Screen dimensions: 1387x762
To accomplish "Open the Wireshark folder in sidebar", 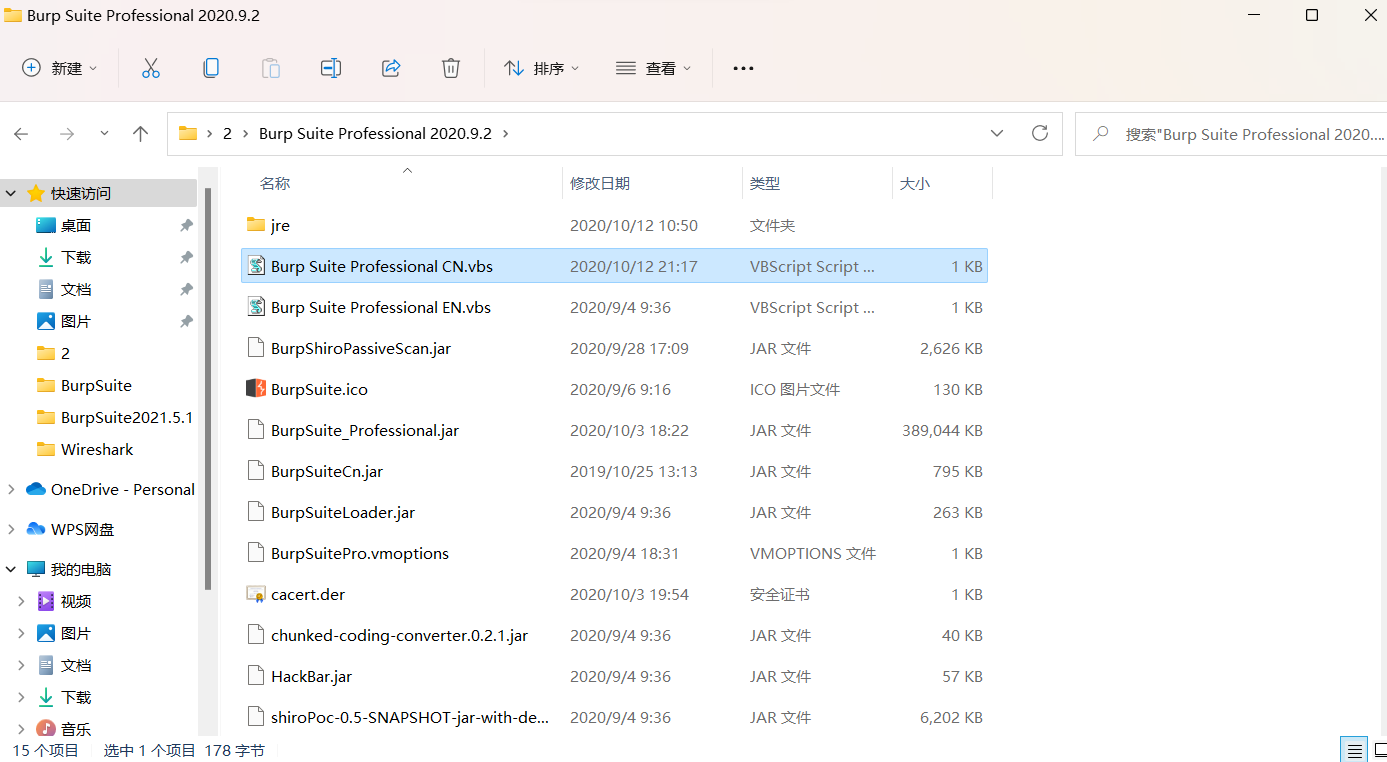I will tap(97, 450).
